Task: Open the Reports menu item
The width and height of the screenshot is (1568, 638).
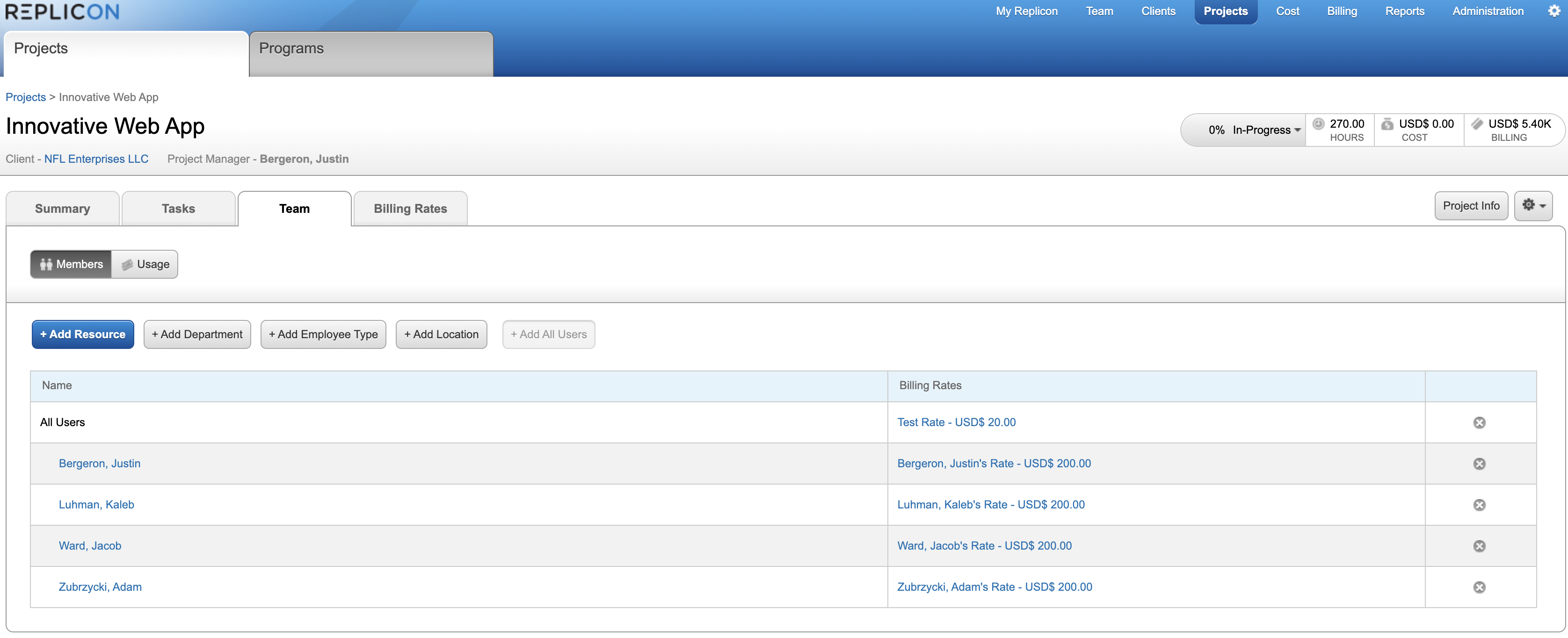Action: pos(1404,11)
